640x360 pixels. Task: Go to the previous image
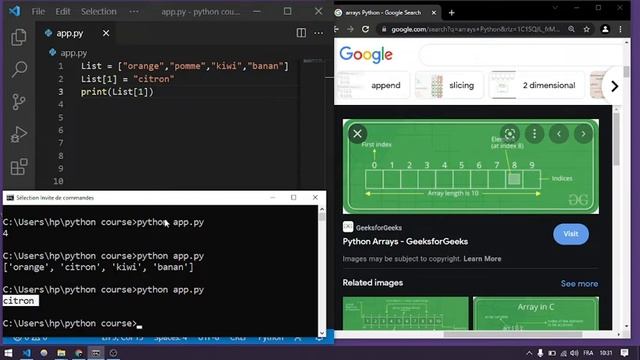pyautogui.click(x=559, y=133)
